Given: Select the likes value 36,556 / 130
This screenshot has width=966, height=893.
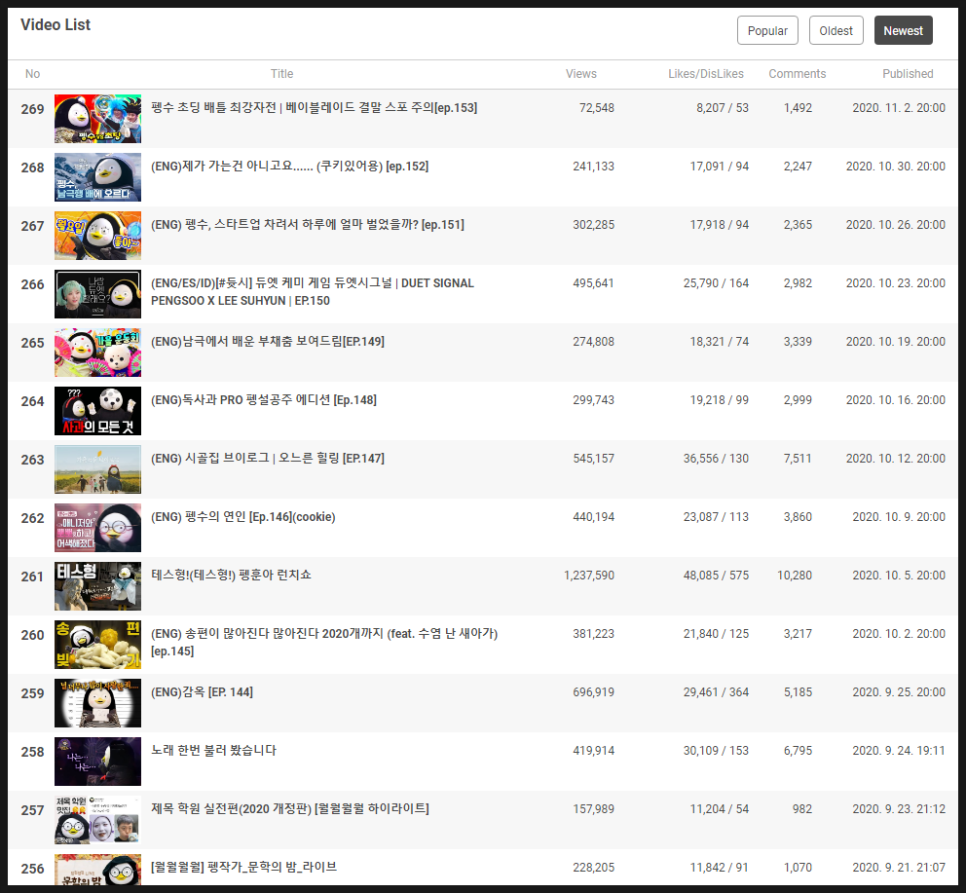Looking at the screenshot, I should click(716, 459).
